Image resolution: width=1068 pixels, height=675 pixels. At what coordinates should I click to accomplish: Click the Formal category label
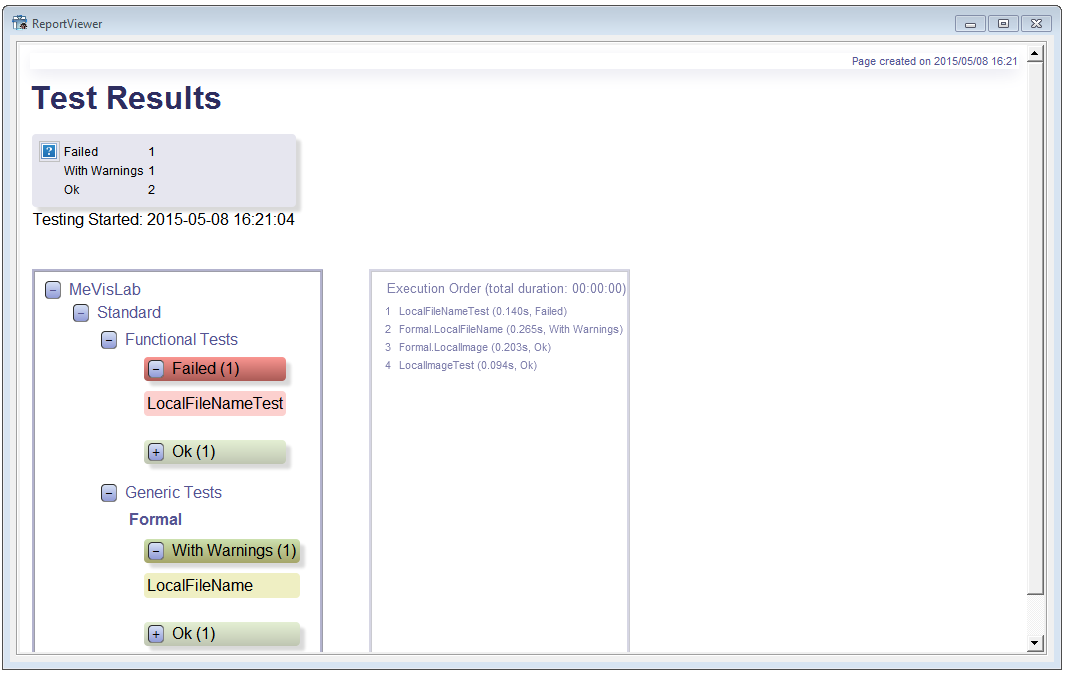click(155, 520)
